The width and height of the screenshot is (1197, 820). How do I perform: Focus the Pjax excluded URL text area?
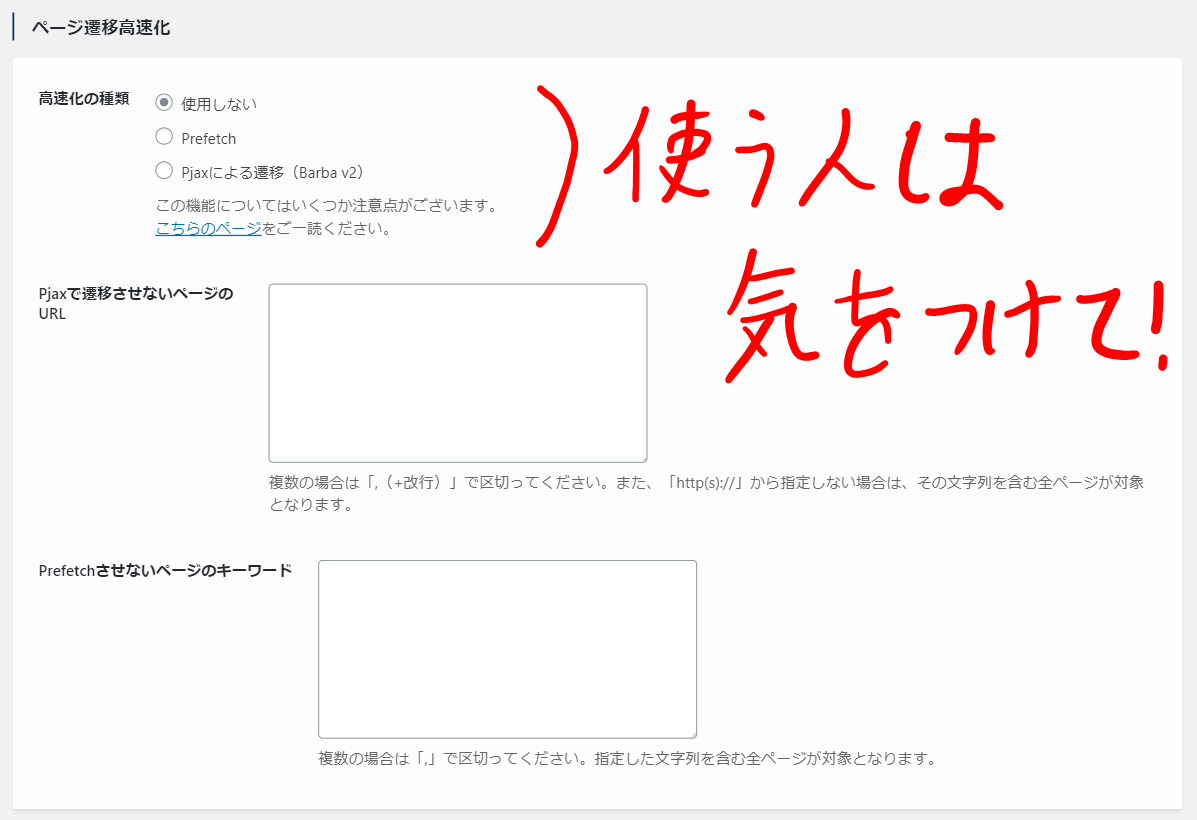coord(457,372)
